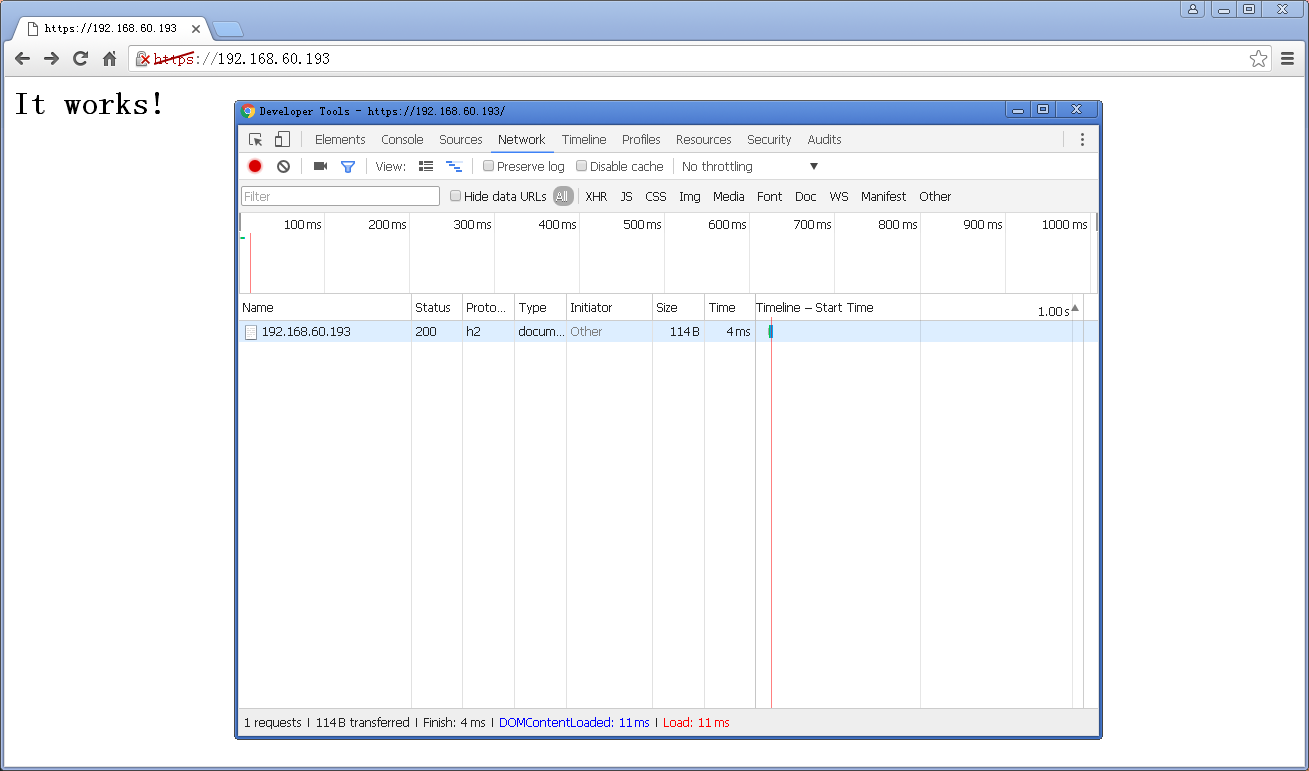Open the Resources tab
The height and width of the screenshot is (771, 1309).
point(704,140)
